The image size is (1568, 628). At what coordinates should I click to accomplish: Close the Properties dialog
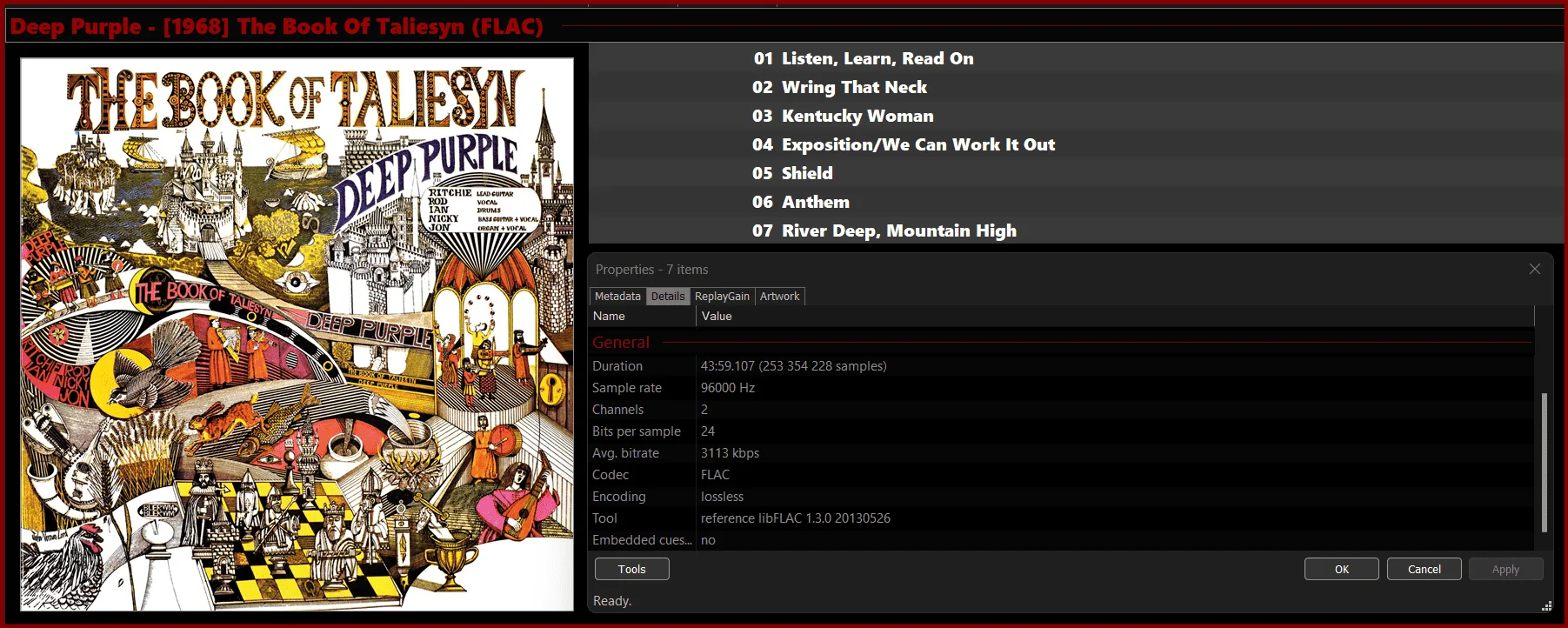[1534, 269]
